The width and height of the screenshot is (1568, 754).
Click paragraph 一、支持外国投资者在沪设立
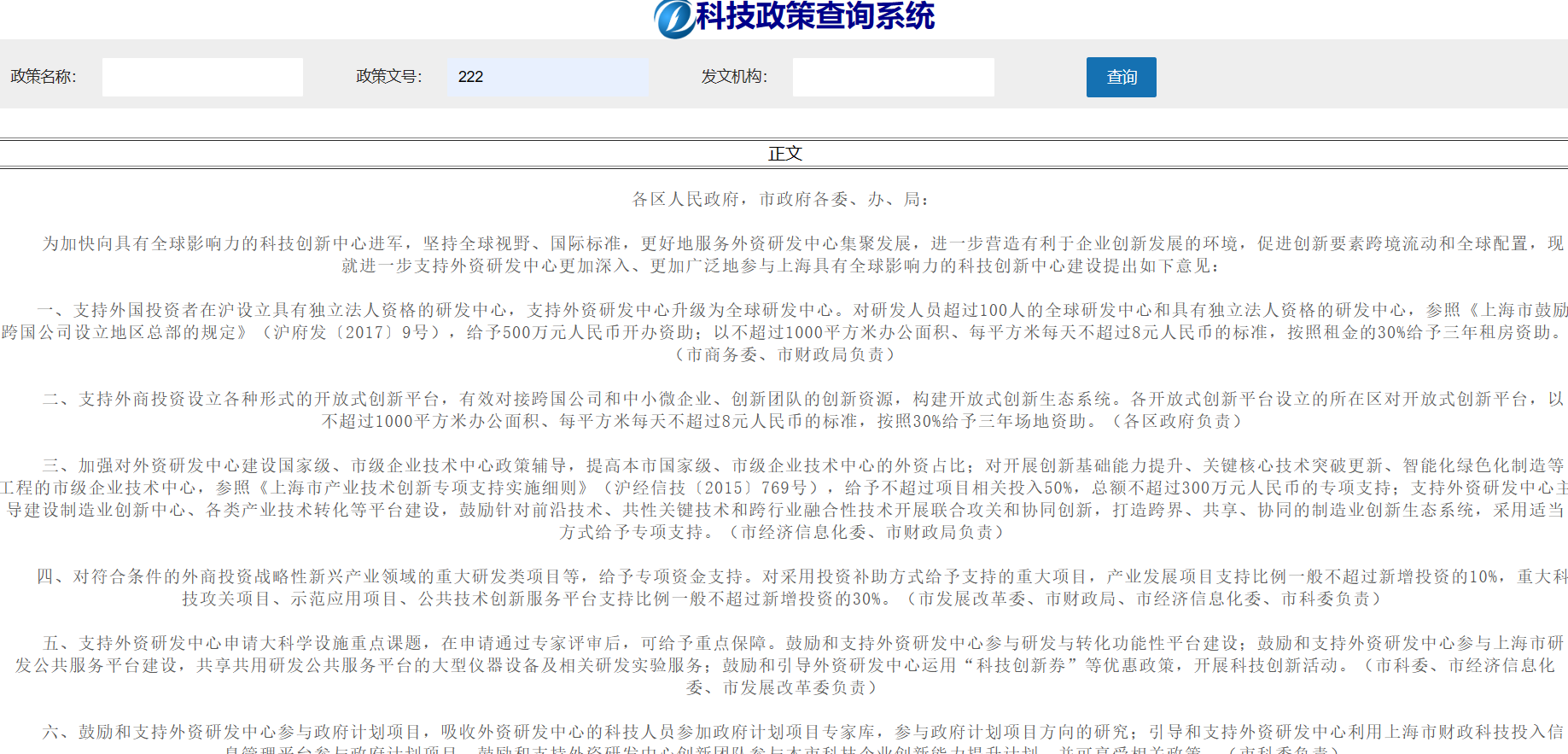[784, 332]
